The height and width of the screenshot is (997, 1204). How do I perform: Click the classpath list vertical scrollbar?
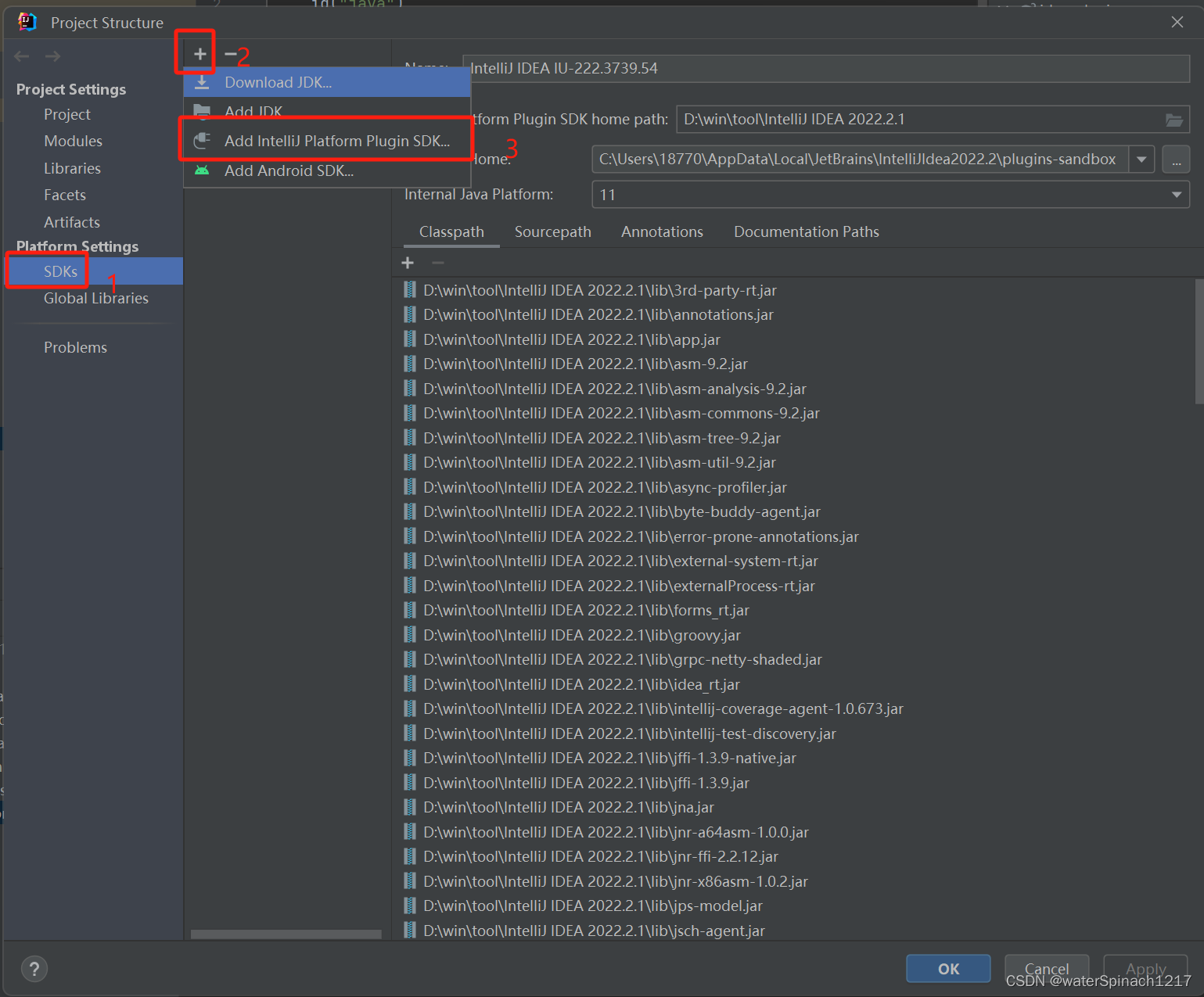(1199, 341)
